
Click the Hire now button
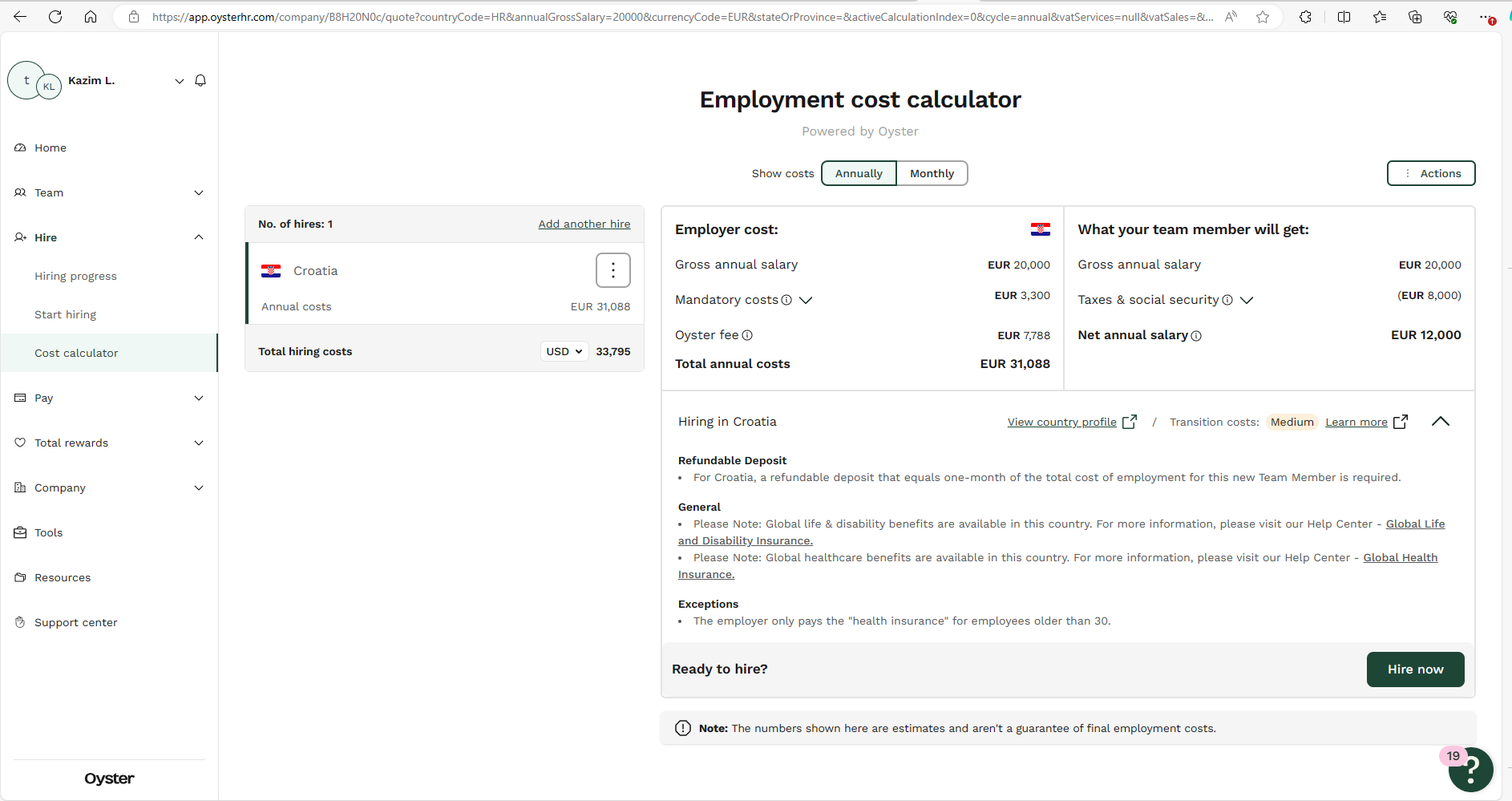(1415, 669)
